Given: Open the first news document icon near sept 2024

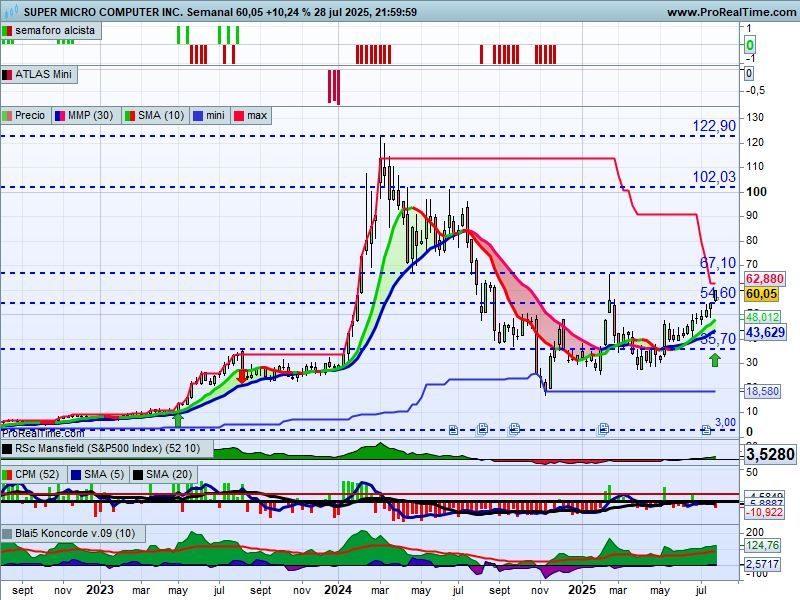Looking at the screenshot, I should click(453, 430).
